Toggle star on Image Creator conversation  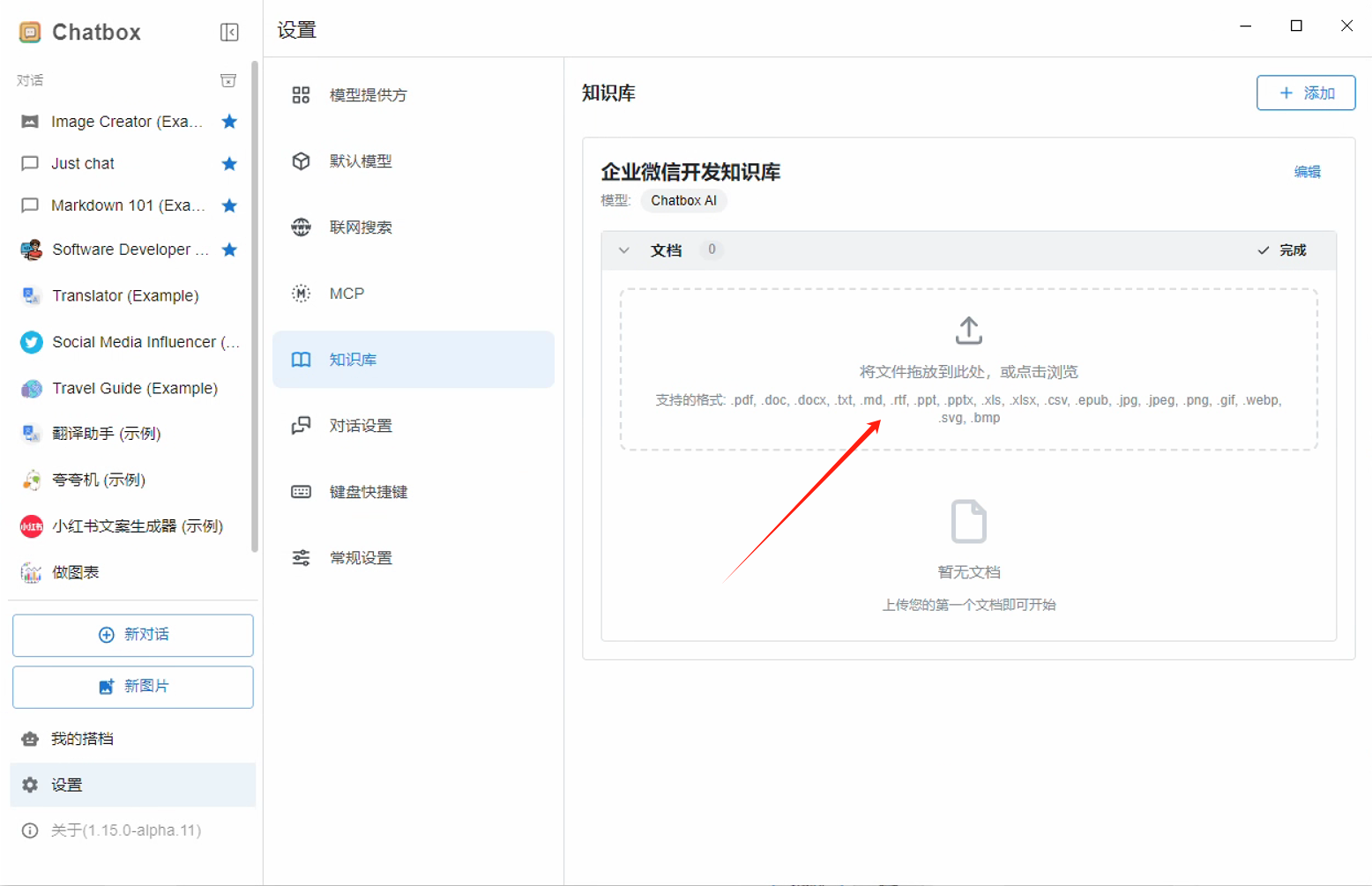pos(229,122)
